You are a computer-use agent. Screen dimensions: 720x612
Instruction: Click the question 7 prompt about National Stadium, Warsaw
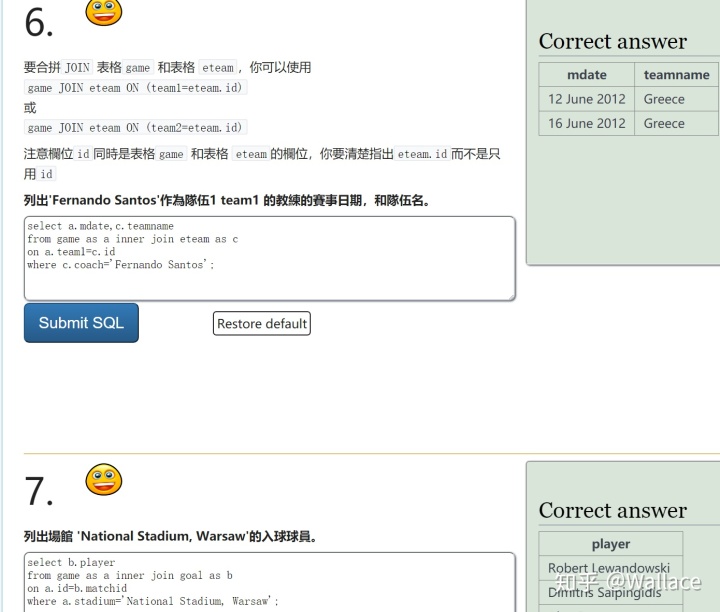click(170, 536)
